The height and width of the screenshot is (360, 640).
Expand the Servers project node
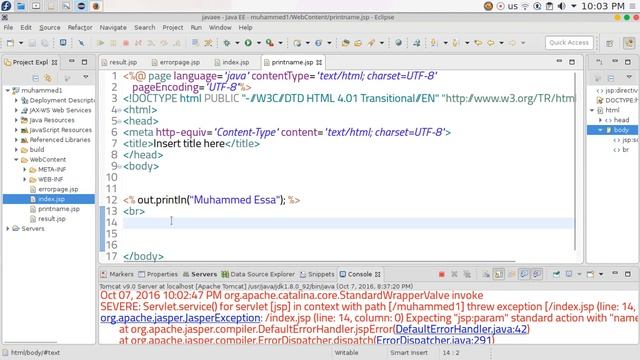(x=7, y=229)
